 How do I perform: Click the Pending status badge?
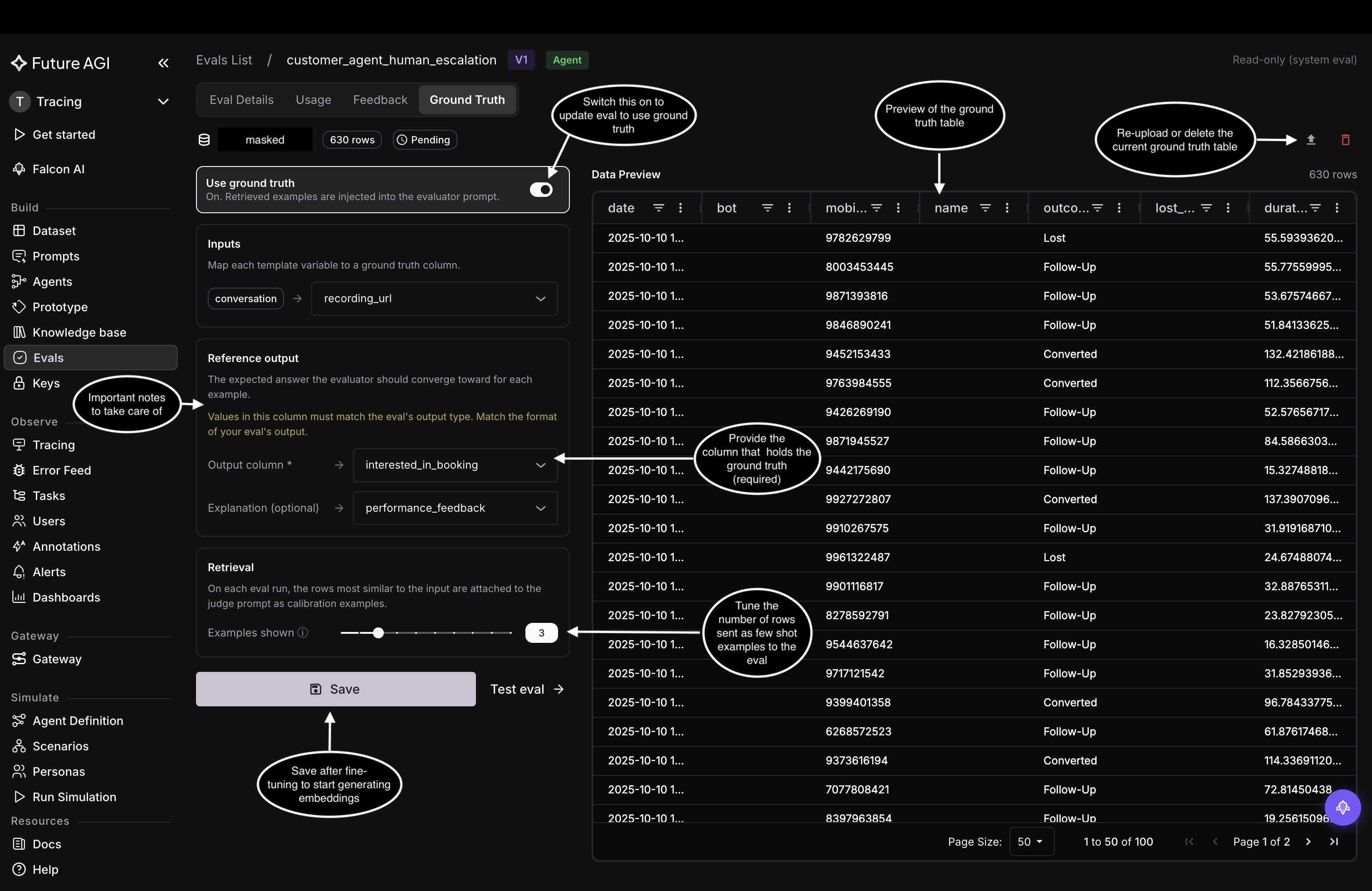(x=425, y=139)
